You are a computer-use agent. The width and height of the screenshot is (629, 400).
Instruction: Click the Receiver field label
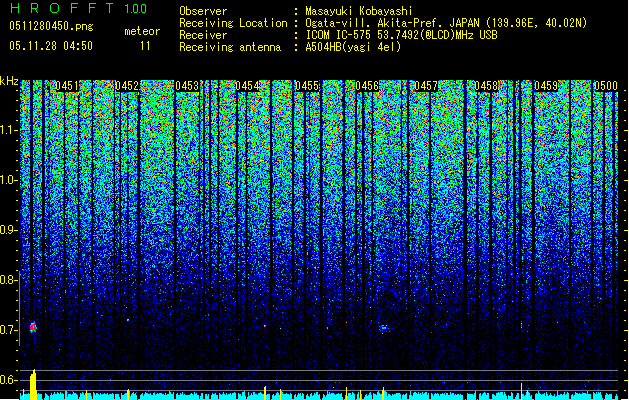point(203,35)
